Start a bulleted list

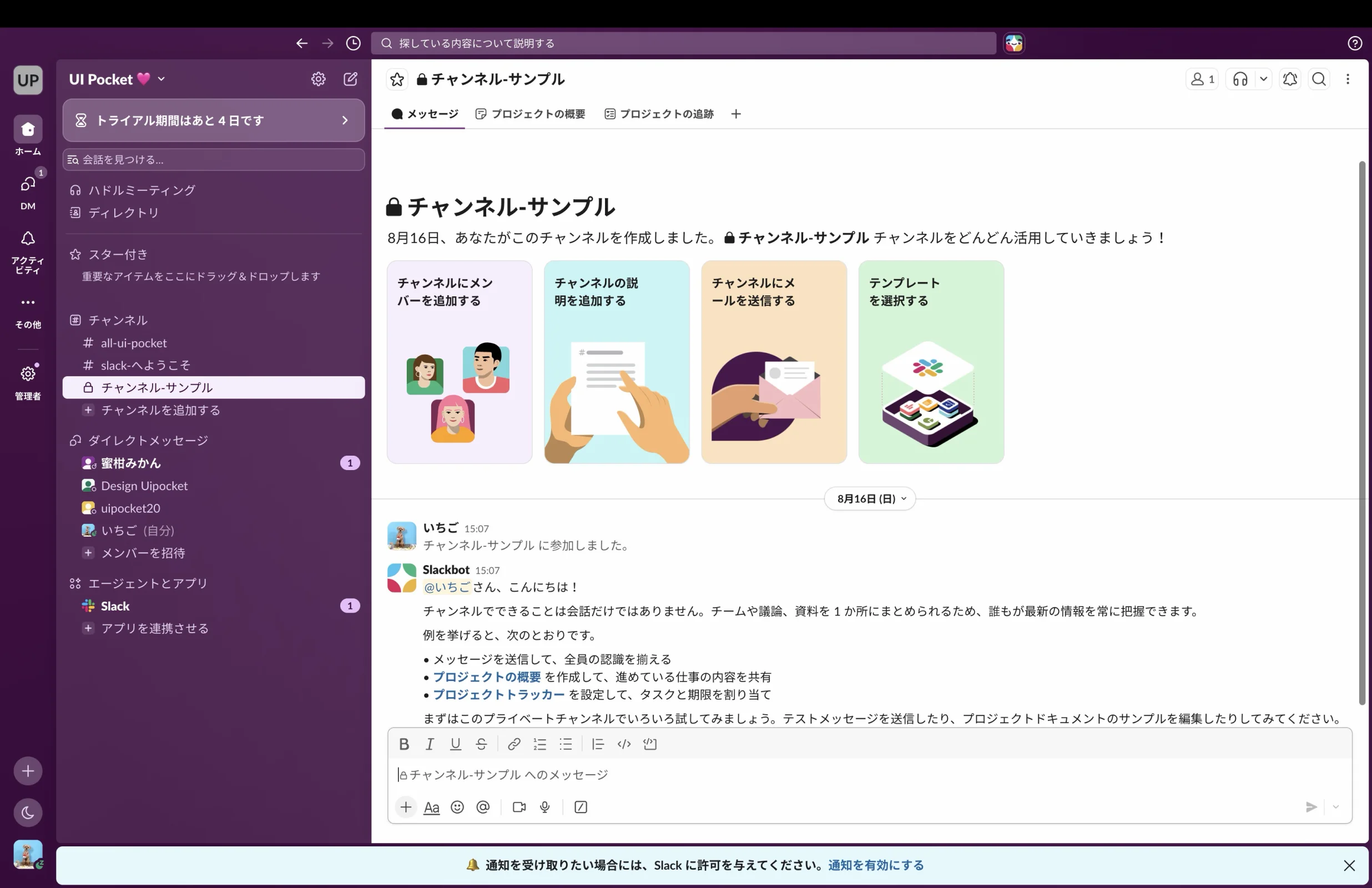tap(566, 744)
